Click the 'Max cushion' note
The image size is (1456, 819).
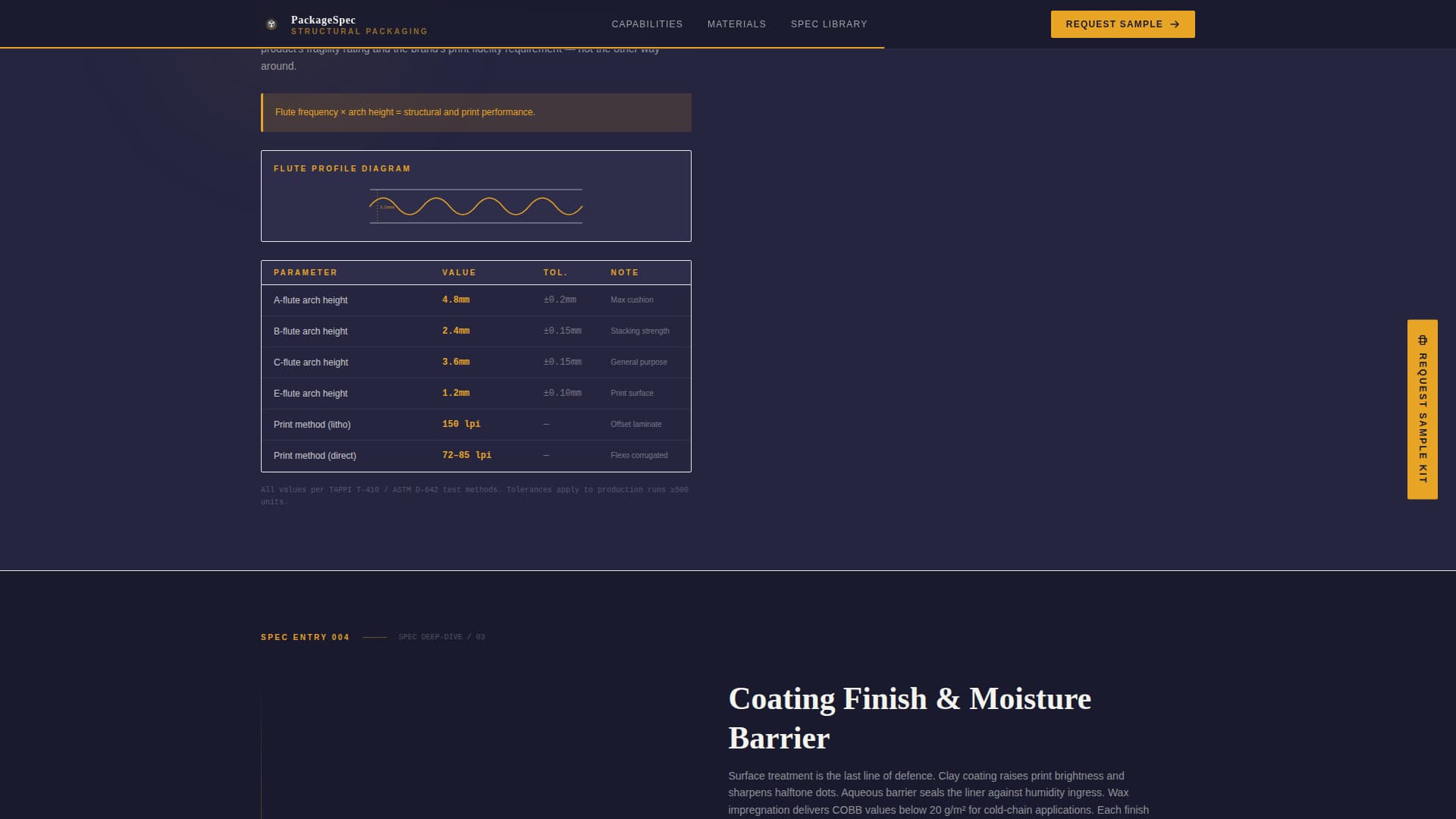[x=632, y=300]
